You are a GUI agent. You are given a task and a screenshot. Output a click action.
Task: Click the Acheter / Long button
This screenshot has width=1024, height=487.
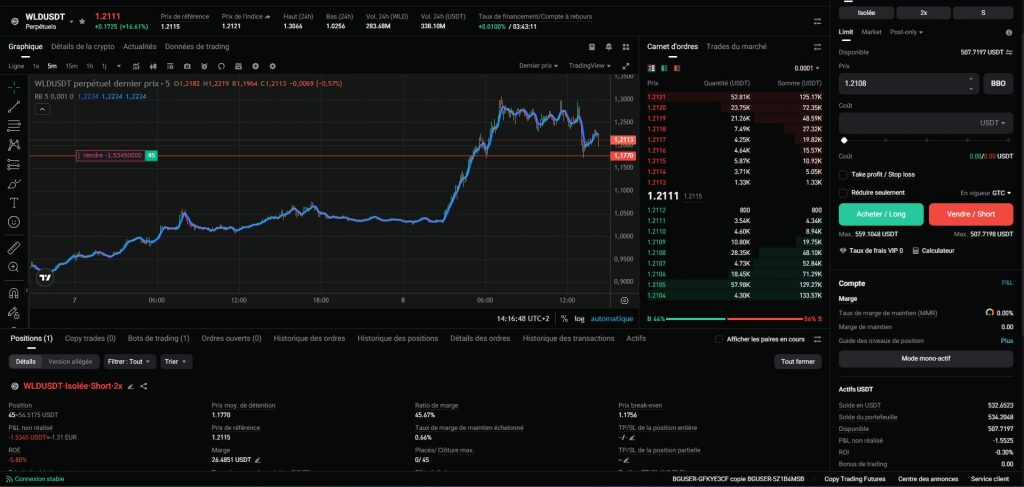pos(881,214)
